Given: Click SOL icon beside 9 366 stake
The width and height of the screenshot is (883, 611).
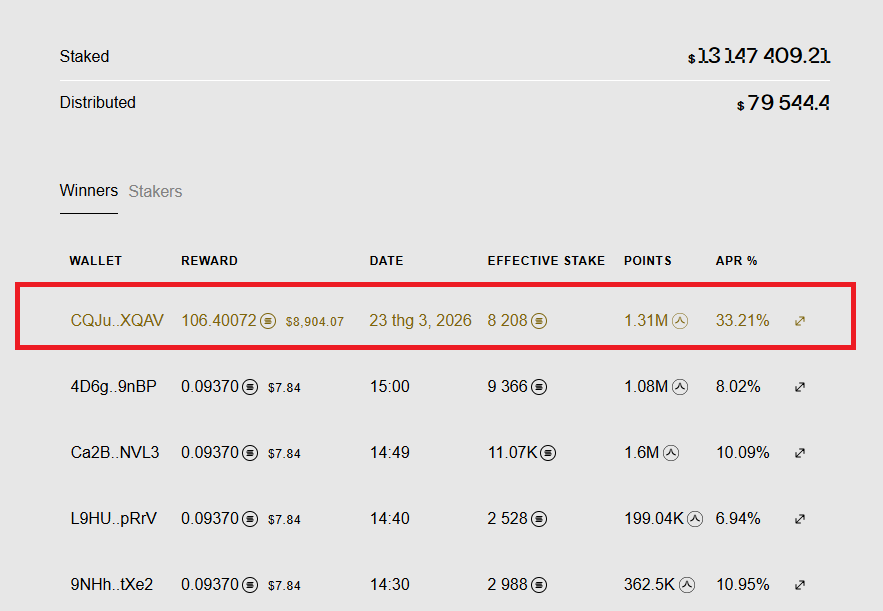Looking at the screenshot, I should coord(539,387).
